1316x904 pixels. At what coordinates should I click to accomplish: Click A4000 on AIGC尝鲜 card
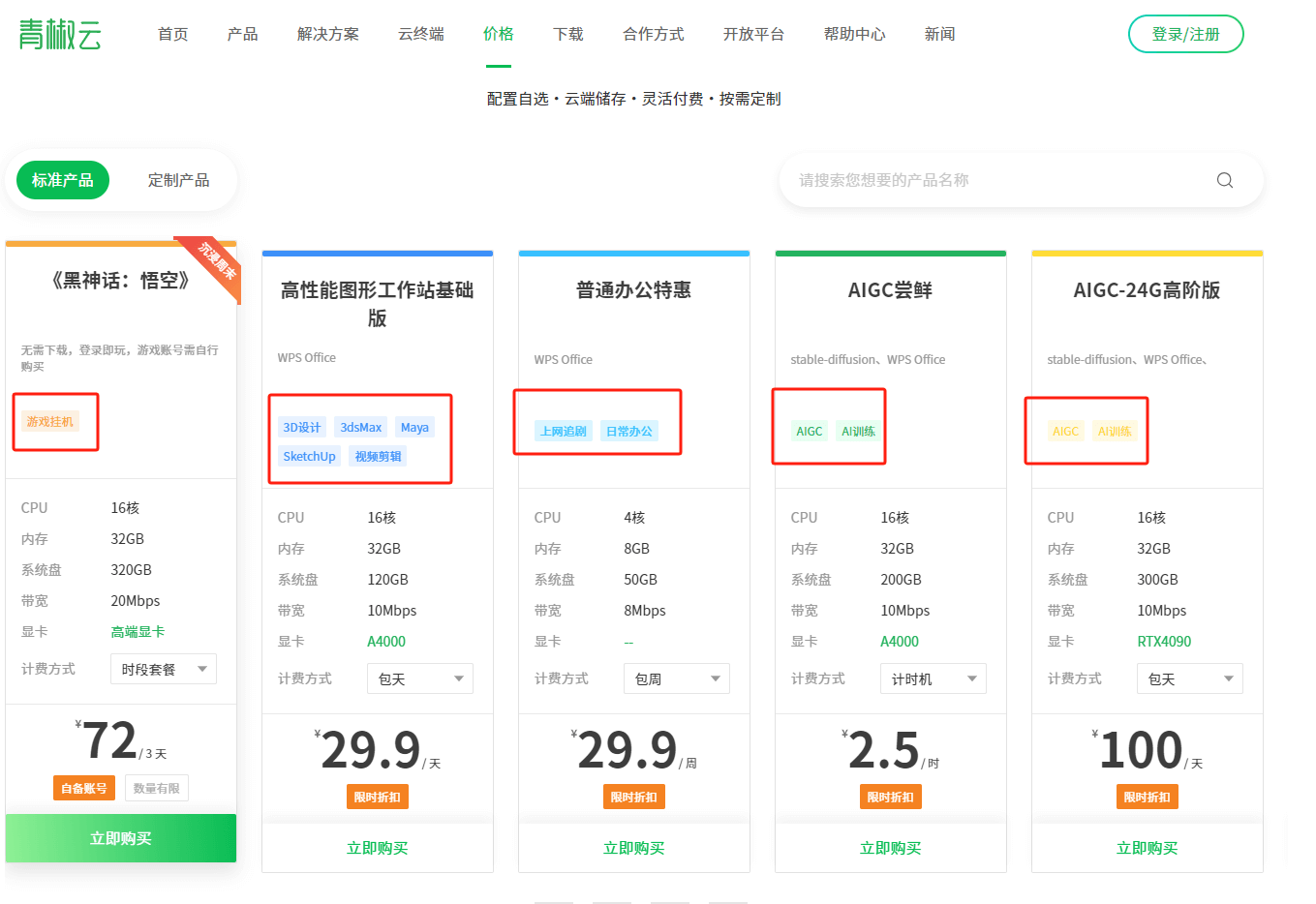click(x=900, y=641)
